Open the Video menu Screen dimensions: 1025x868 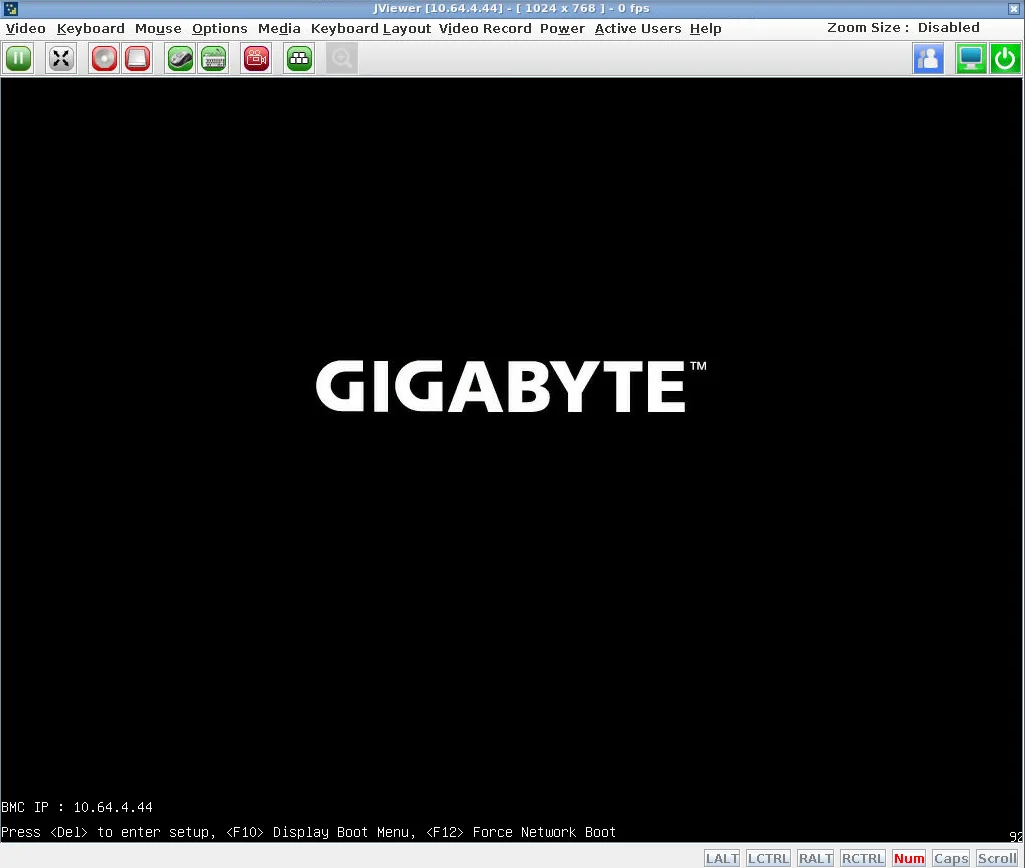pos(25,29)
